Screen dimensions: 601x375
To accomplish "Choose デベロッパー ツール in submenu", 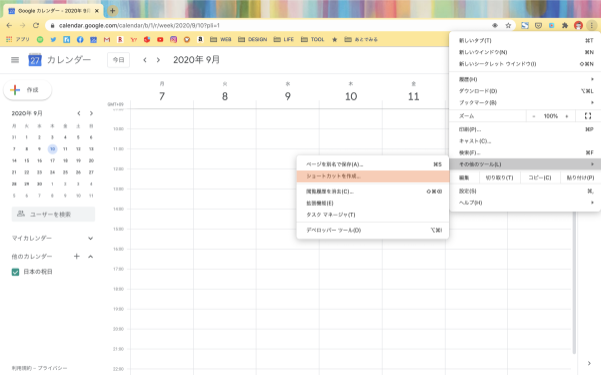I will 373,230.
